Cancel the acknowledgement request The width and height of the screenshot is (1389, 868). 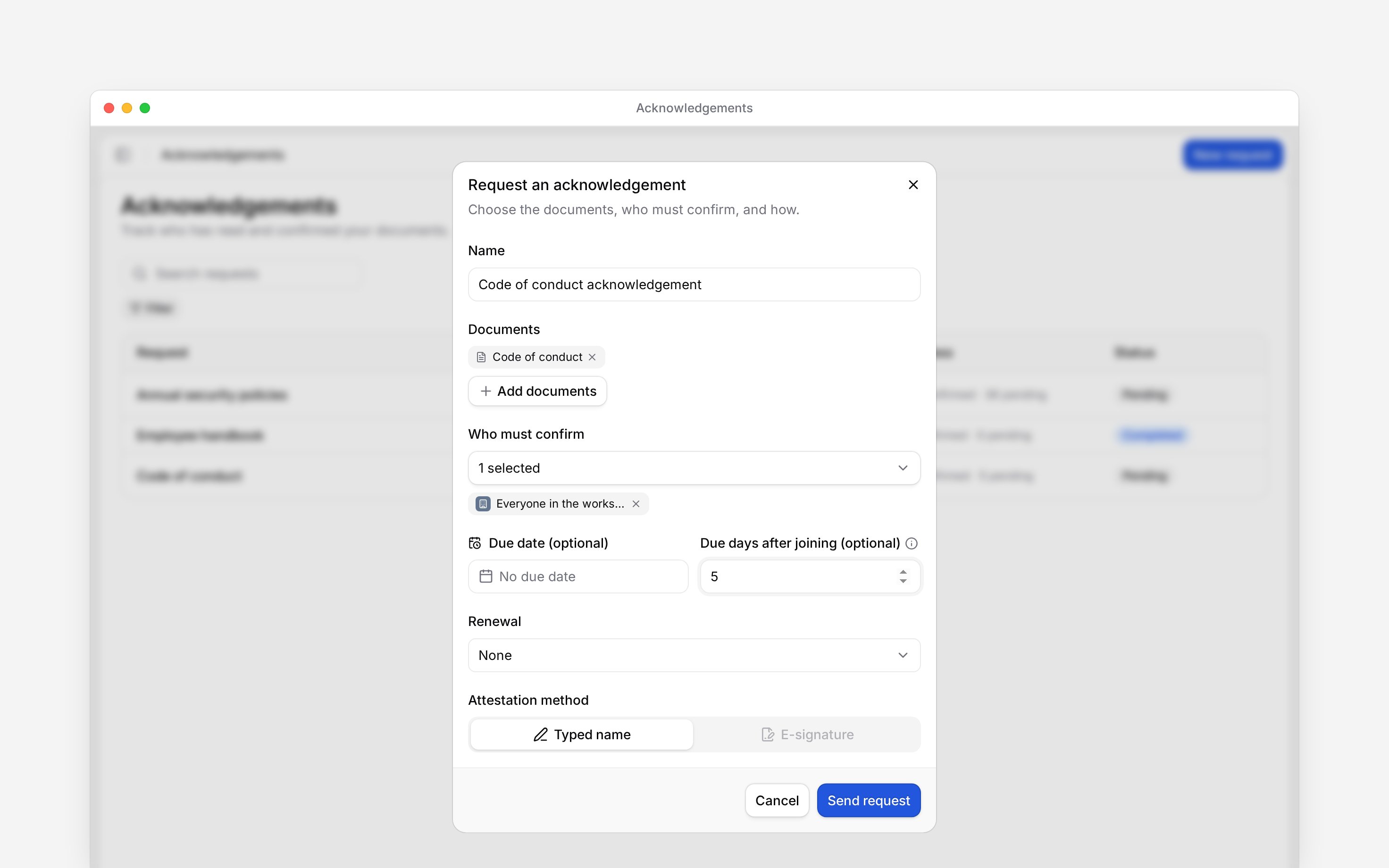(x=777, y=800)
